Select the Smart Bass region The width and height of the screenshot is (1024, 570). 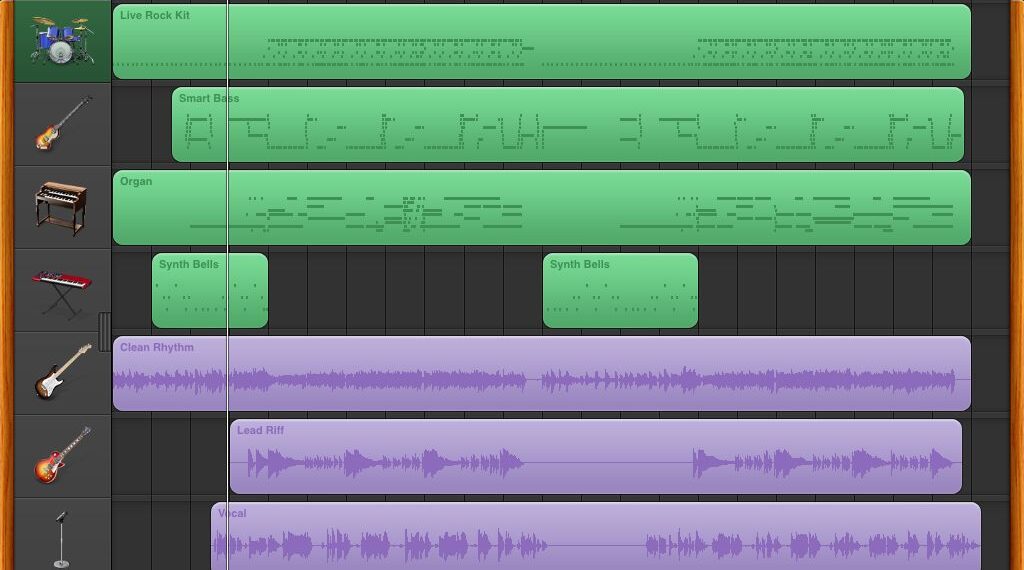(568, 125)
